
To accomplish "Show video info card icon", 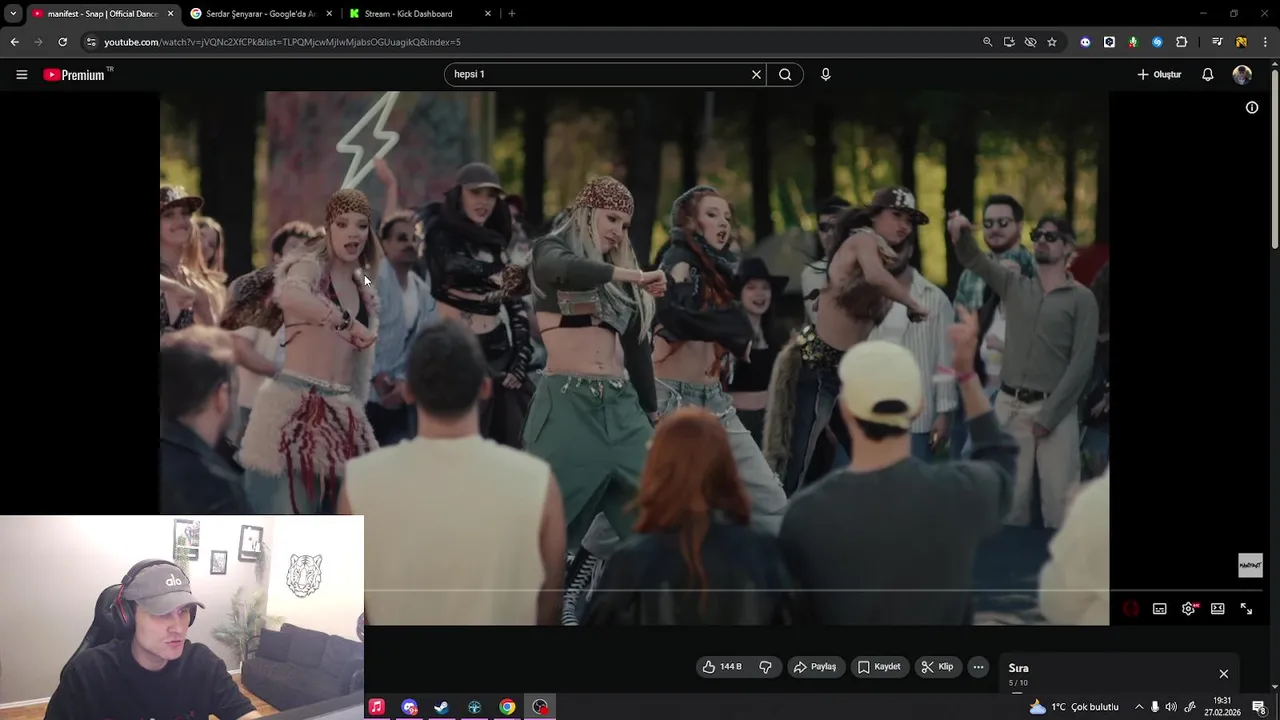I will coord(1251,107).
